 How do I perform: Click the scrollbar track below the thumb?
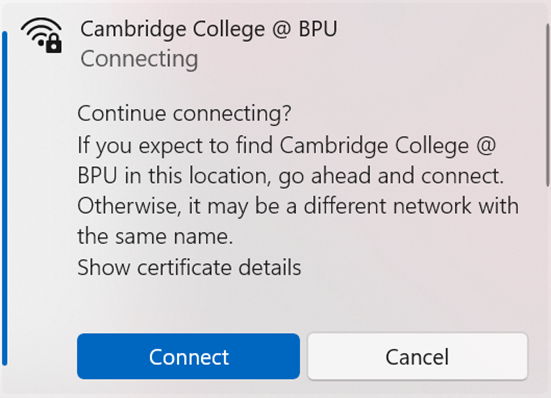[x=547, y=281]
